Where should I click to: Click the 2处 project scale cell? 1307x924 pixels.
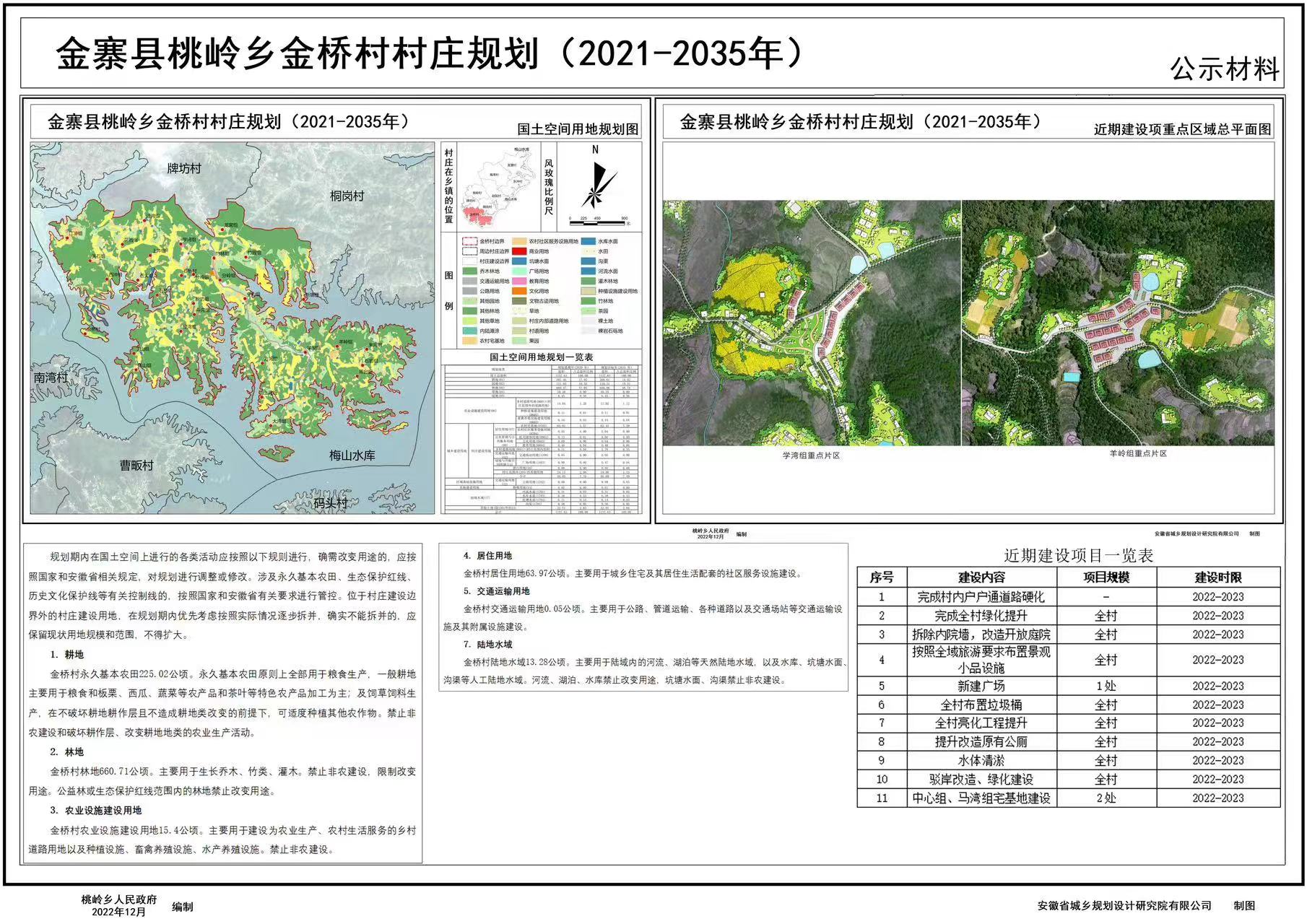(1106, 798)
